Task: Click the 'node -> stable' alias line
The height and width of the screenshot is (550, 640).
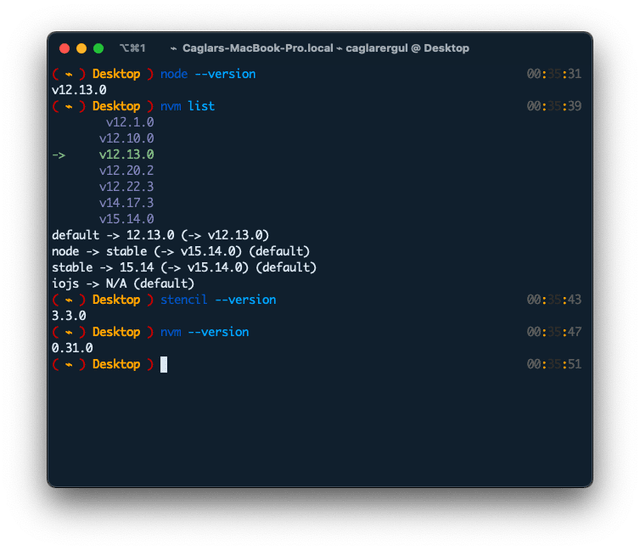Action: pyautogui.click(x=181, y=251)
